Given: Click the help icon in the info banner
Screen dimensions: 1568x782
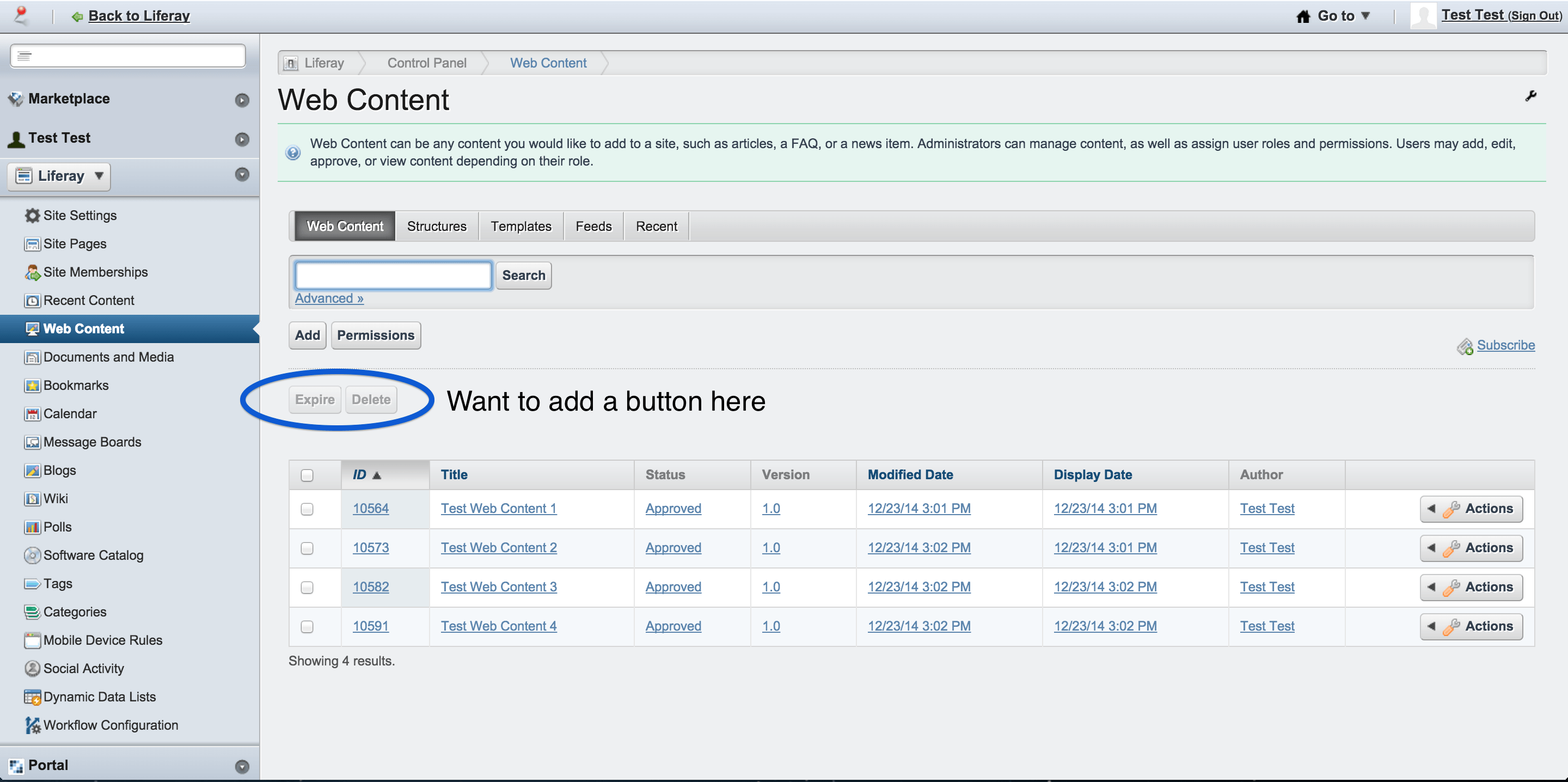Looking at the screenshot, I should tap(293, 152).
